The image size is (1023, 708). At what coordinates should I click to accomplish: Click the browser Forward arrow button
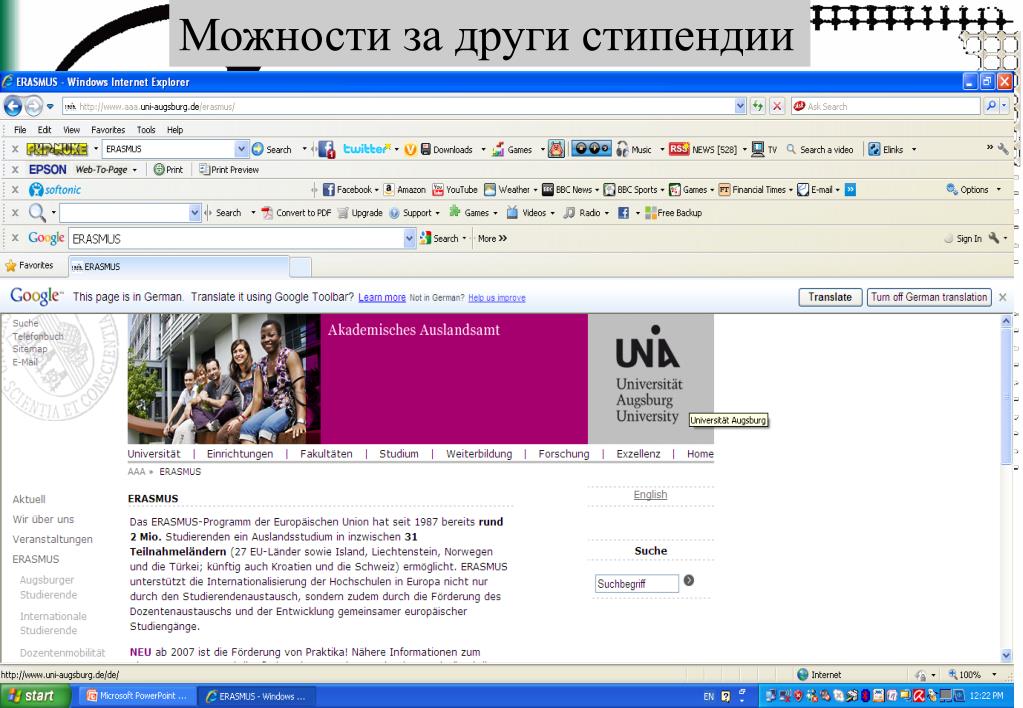point(33,105)
